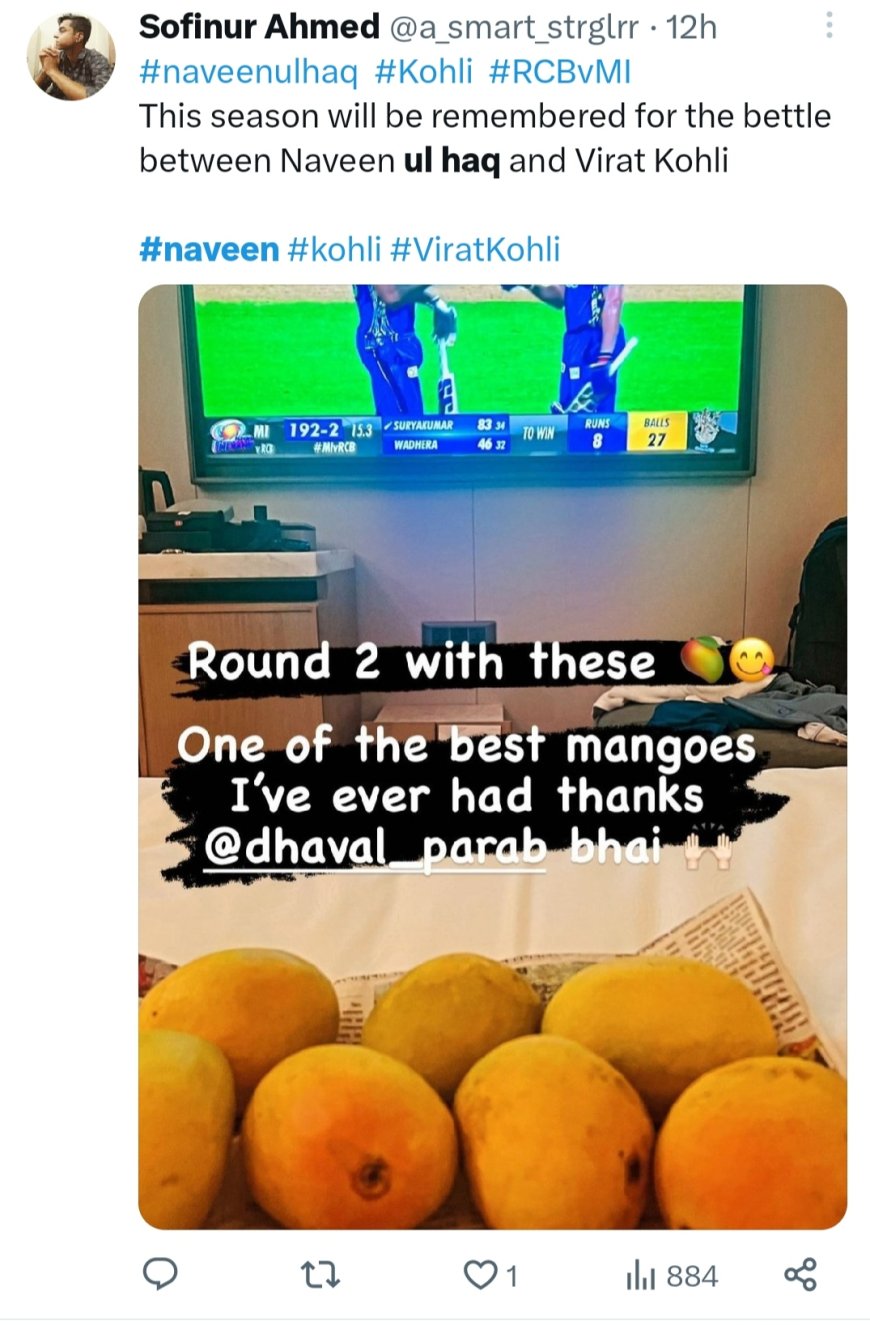Tap the share icon
This screenshot has height=1325, width=870.
(800, 1274)
